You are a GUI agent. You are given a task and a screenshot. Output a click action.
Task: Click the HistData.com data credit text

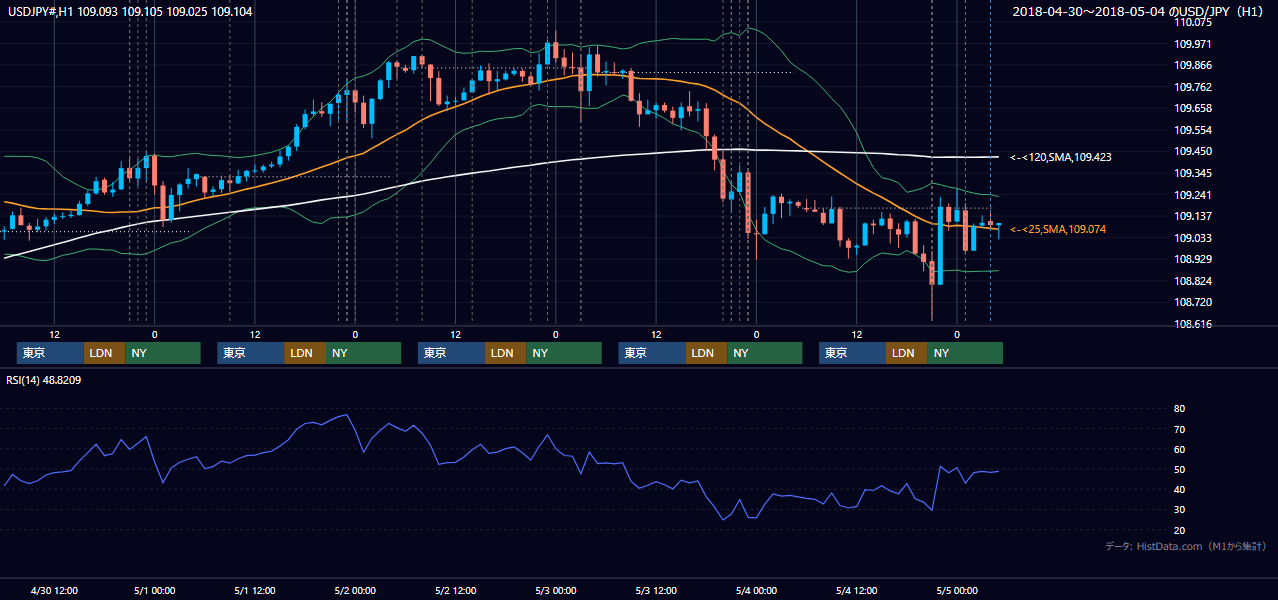[x=1185, y=546]
